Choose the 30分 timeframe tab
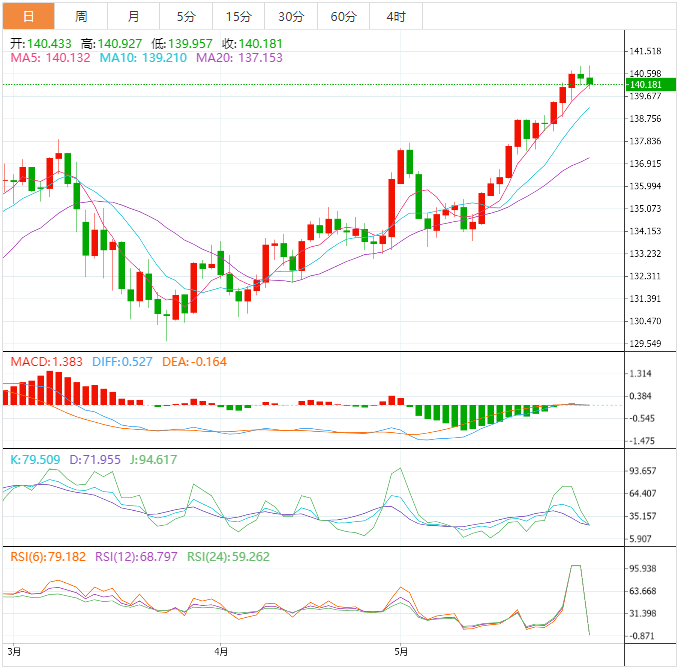678x672 pixels. 291,16
